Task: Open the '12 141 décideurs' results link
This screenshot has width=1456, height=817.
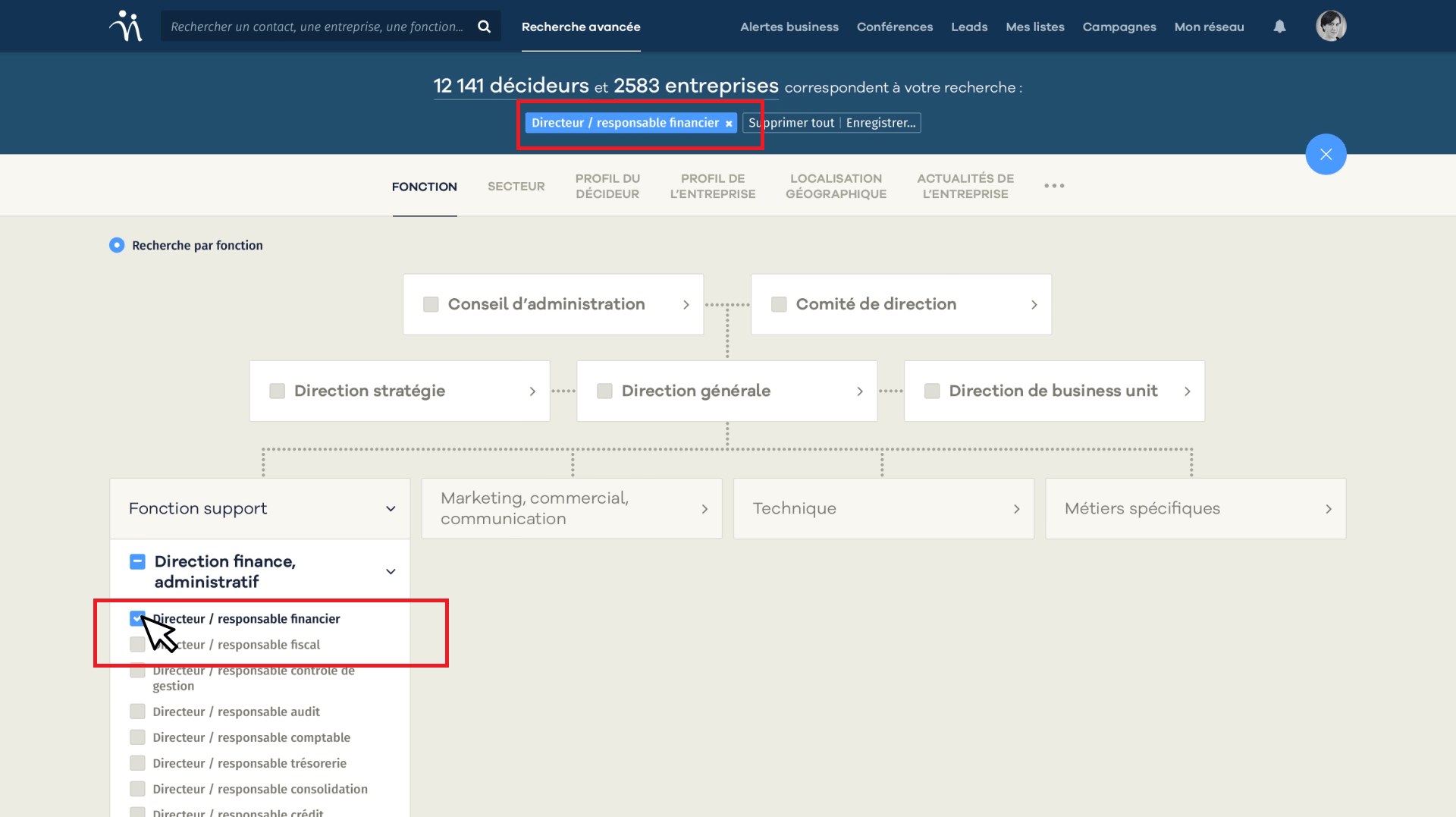Action: 511,86
